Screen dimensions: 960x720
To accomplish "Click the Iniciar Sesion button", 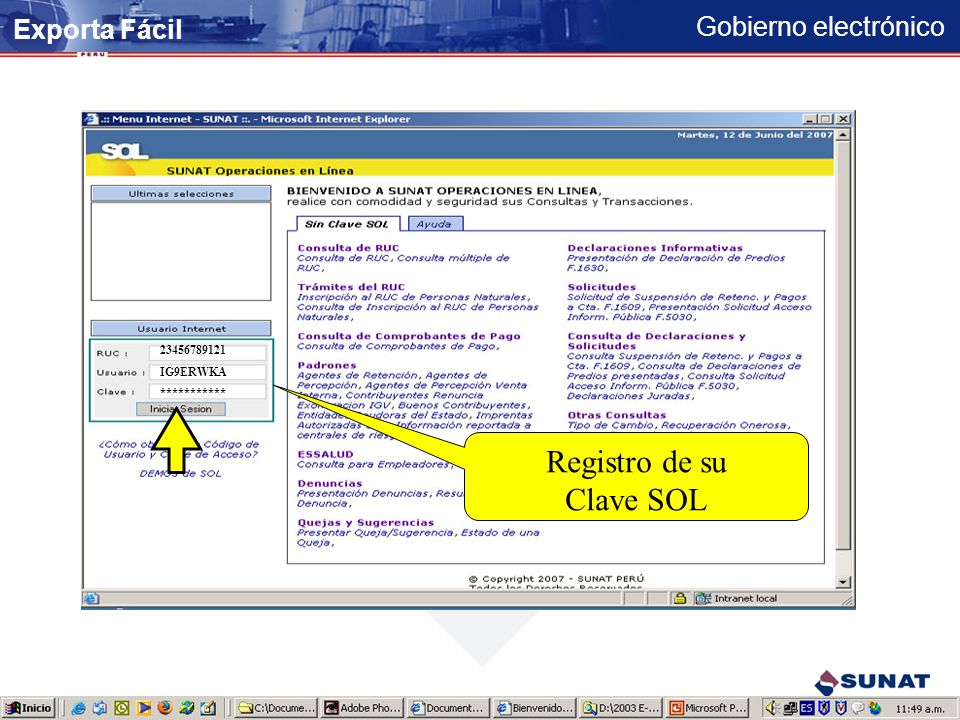I will pos(181,409).
